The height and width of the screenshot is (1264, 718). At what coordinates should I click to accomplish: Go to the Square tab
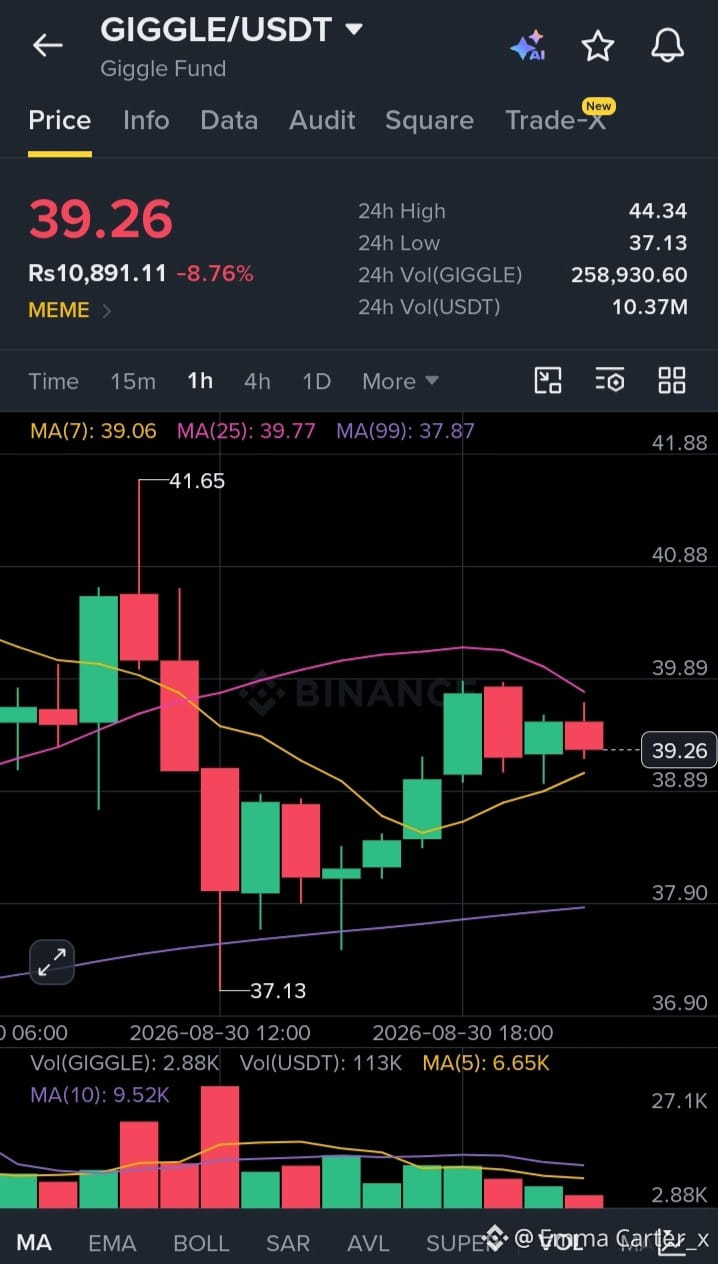[x=429, y=120]
